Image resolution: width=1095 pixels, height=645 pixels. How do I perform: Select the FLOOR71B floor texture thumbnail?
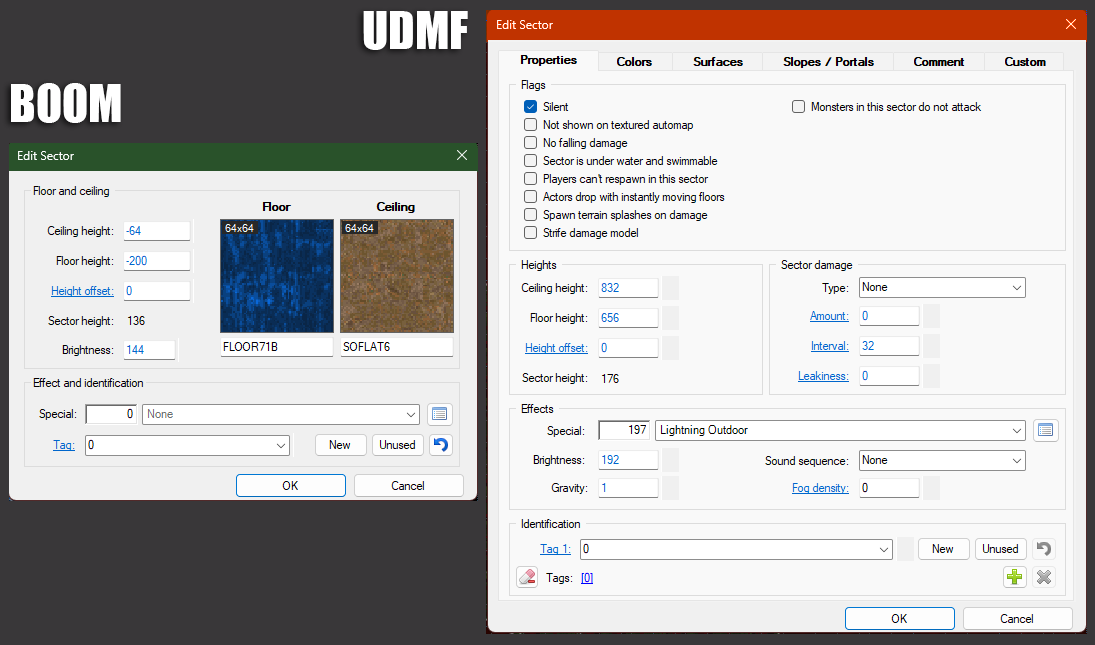[x=277, y=276]
